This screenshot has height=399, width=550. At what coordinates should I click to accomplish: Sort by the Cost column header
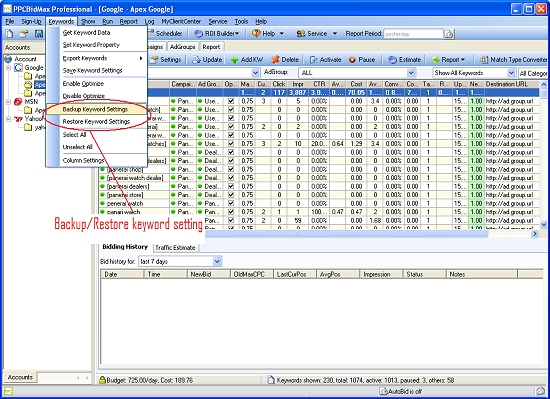click(x=356, y=84)
